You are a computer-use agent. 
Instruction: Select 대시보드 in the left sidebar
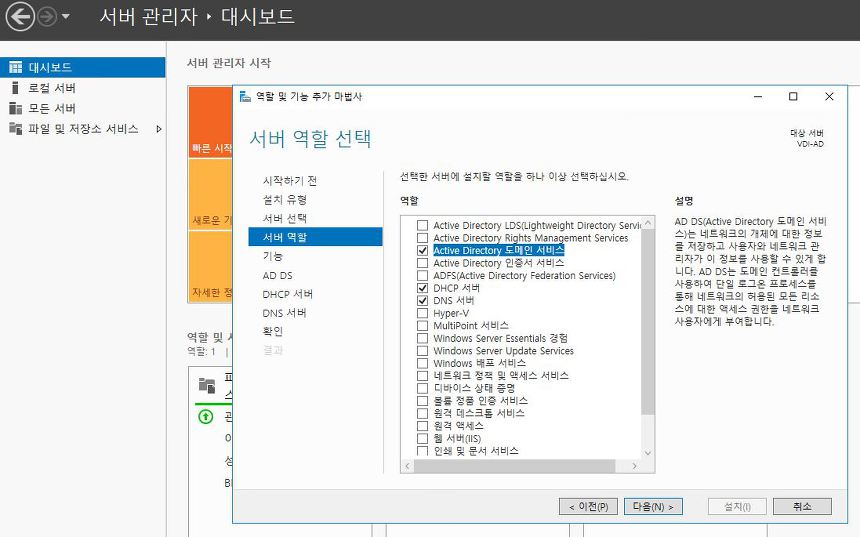(82, 67)
